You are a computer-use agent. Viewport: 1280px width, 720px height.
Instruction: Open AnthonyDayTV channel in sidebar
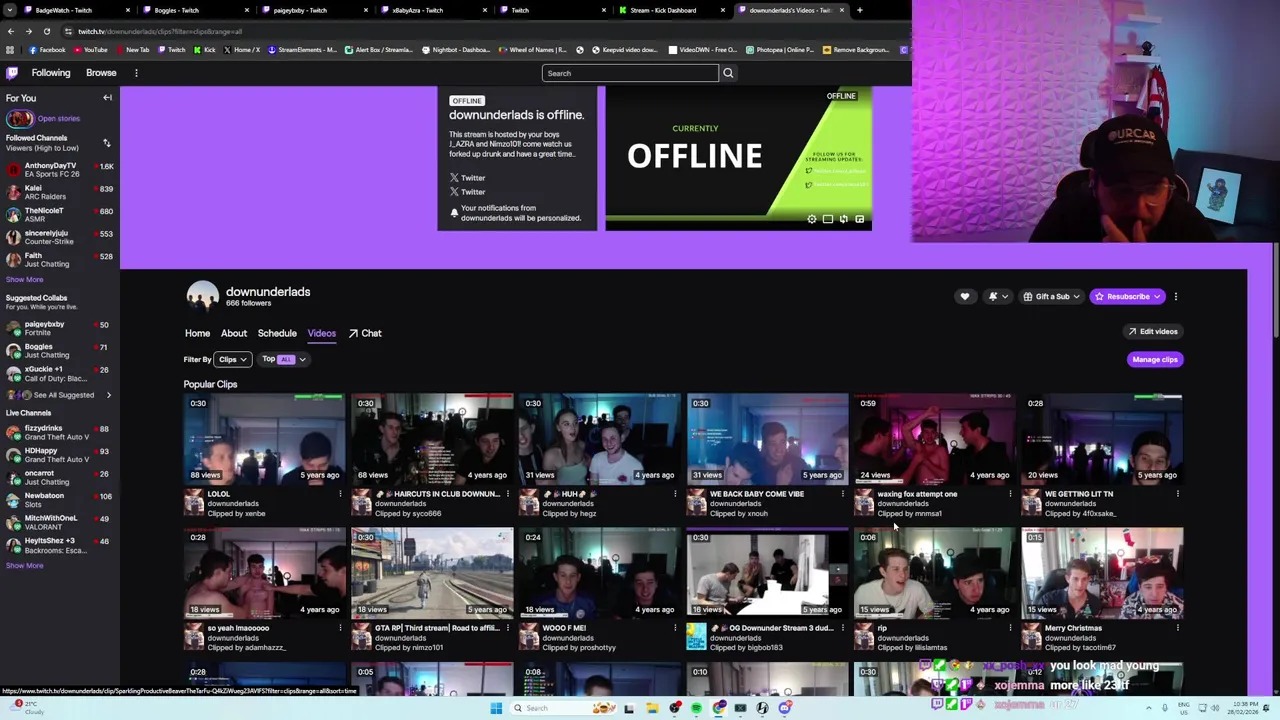59,170
